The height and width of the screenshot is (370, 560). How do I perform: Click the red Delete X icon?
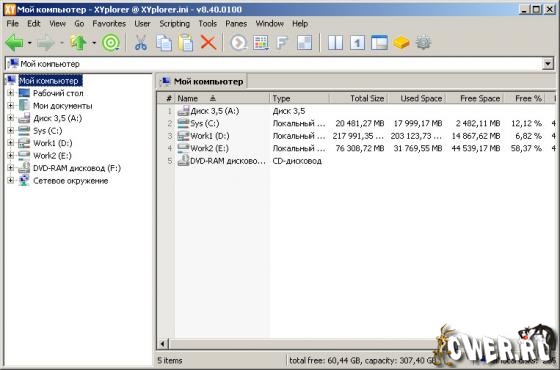pos(208,43)
